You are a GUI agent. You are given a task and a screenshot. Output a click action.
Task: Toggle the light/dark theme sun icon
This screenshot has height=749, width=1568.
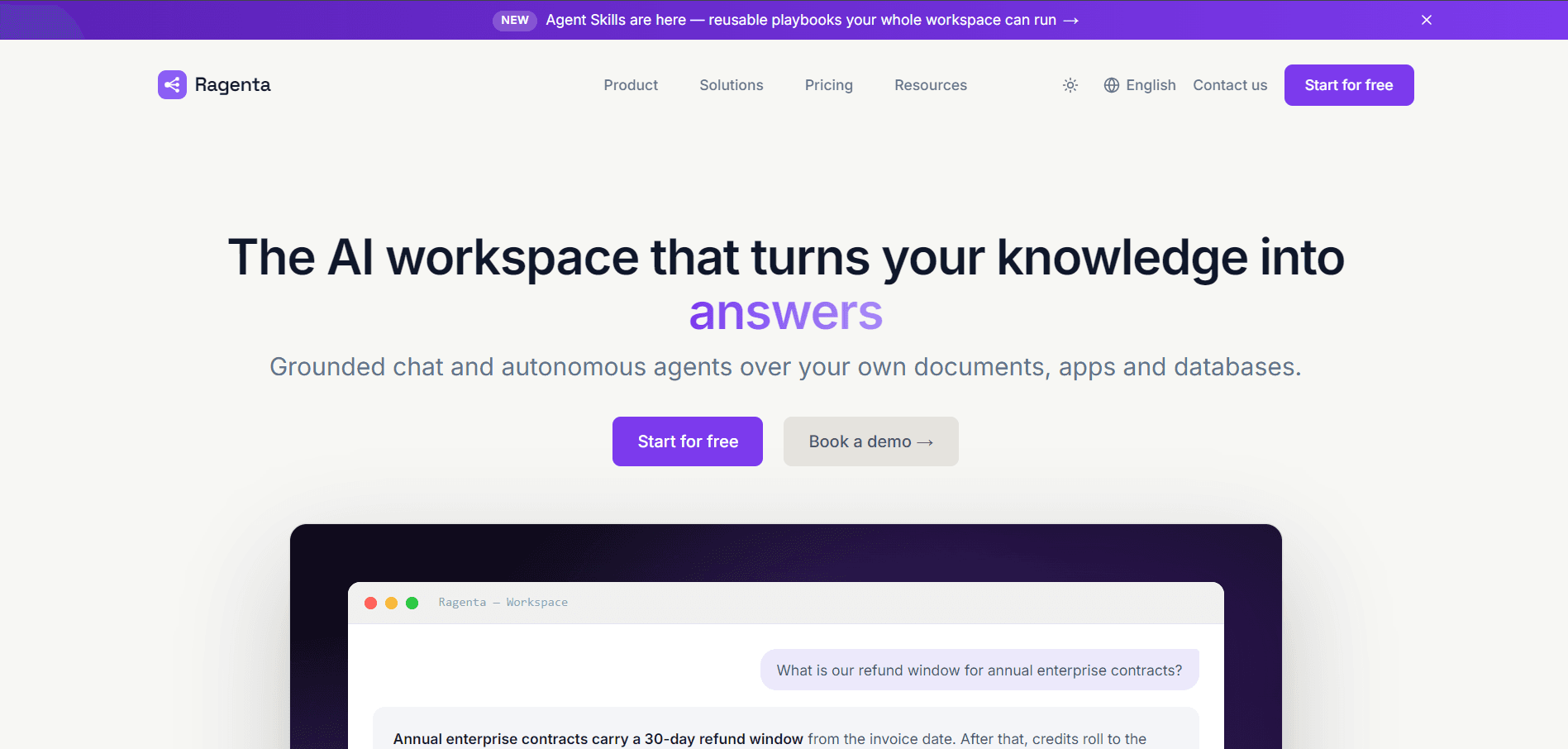[1070, 85]
